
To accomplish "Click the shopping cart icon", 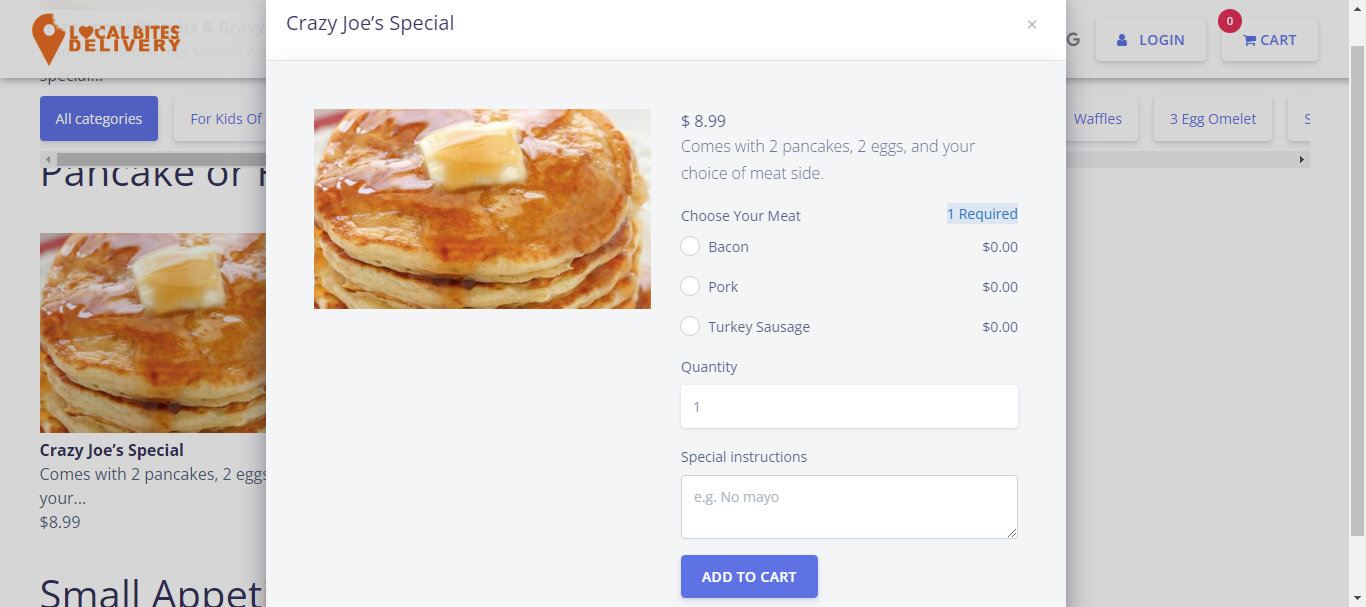I will [1249, 41].
